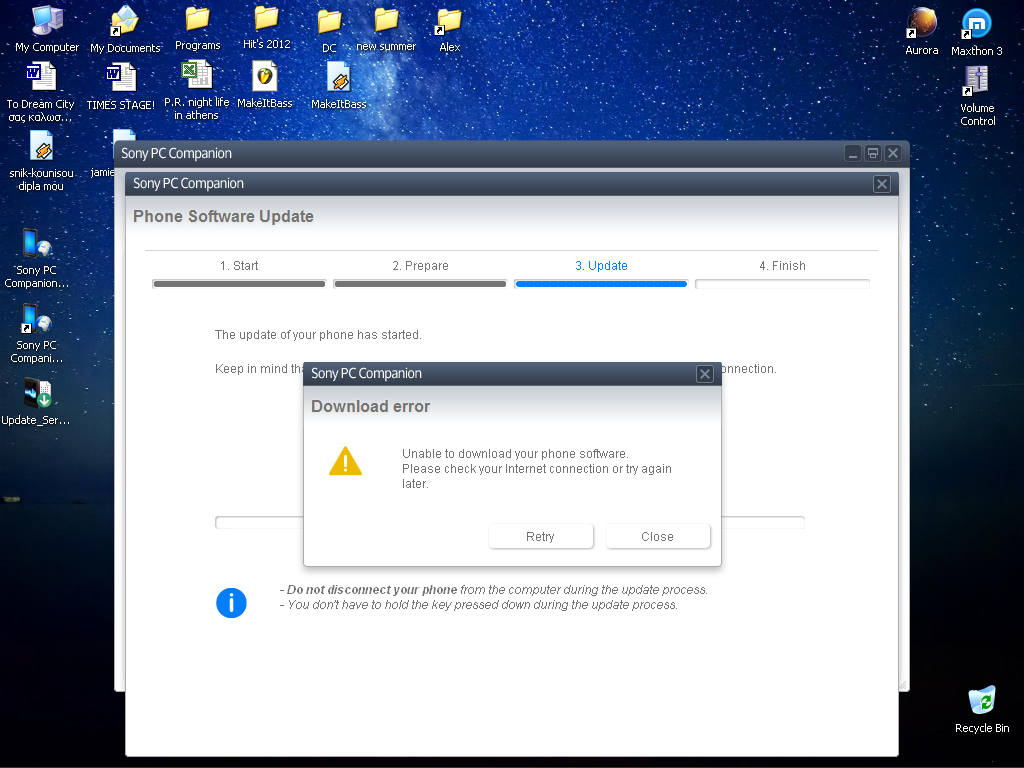Click the gray Start step progress bar
The width and height of the screenshot is (1024, 768).
[239, 284]
